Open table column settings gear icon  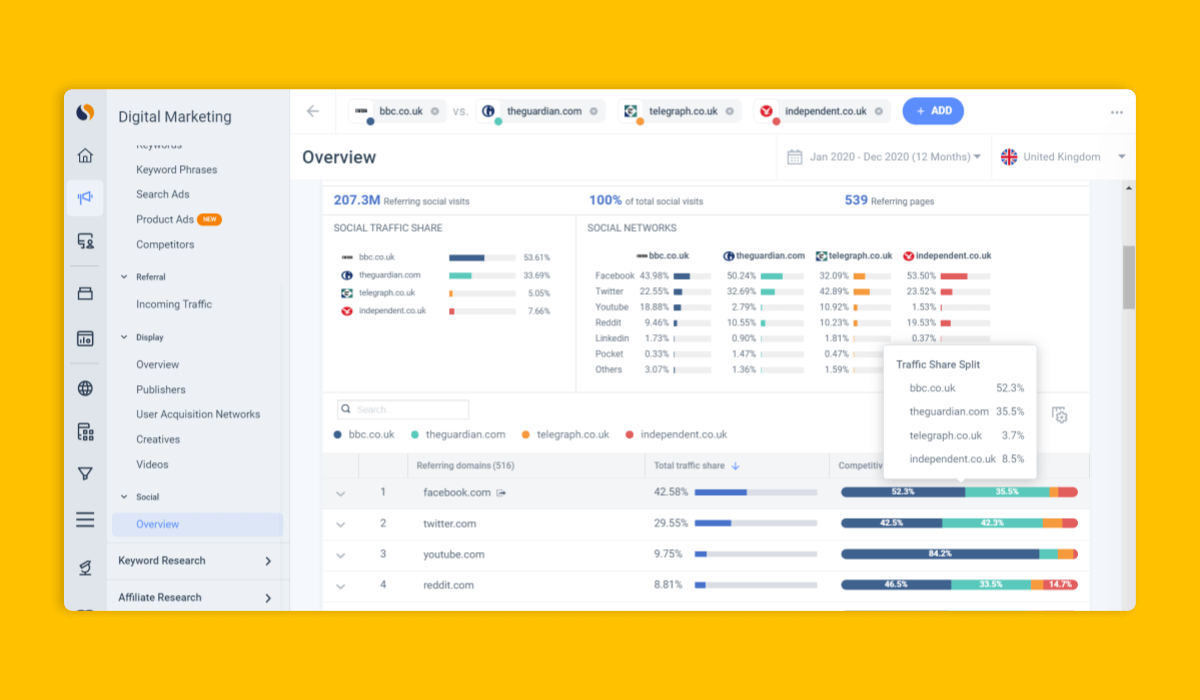pyautogui.click(x=1060, y=415)
